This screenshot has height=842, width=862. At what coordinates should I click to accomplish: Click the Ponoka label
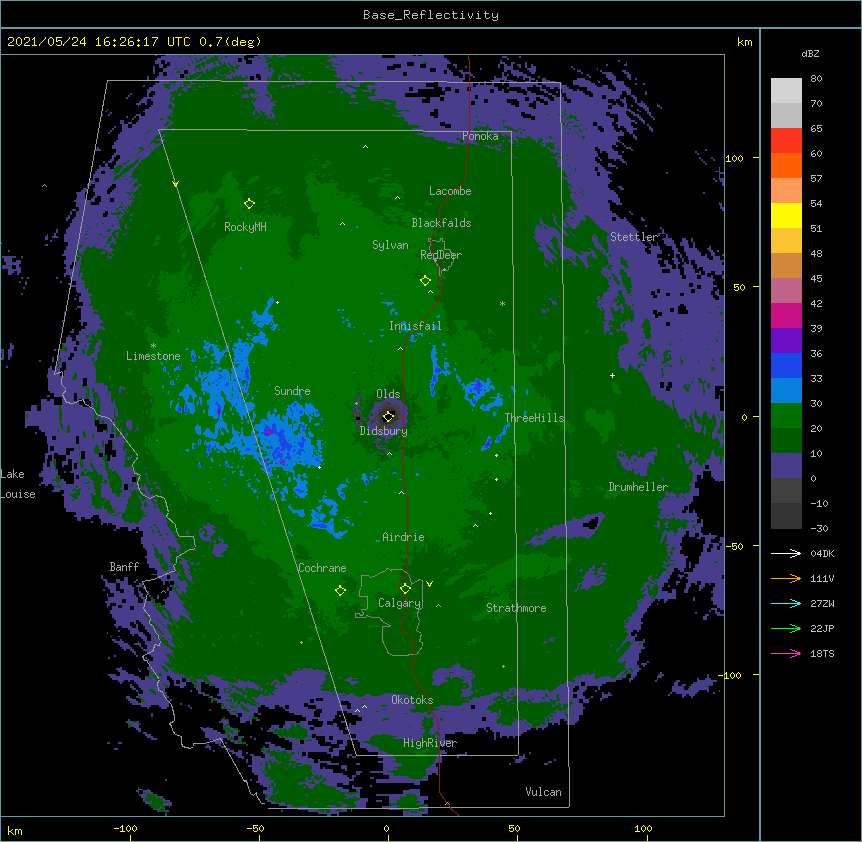[480, 136]
